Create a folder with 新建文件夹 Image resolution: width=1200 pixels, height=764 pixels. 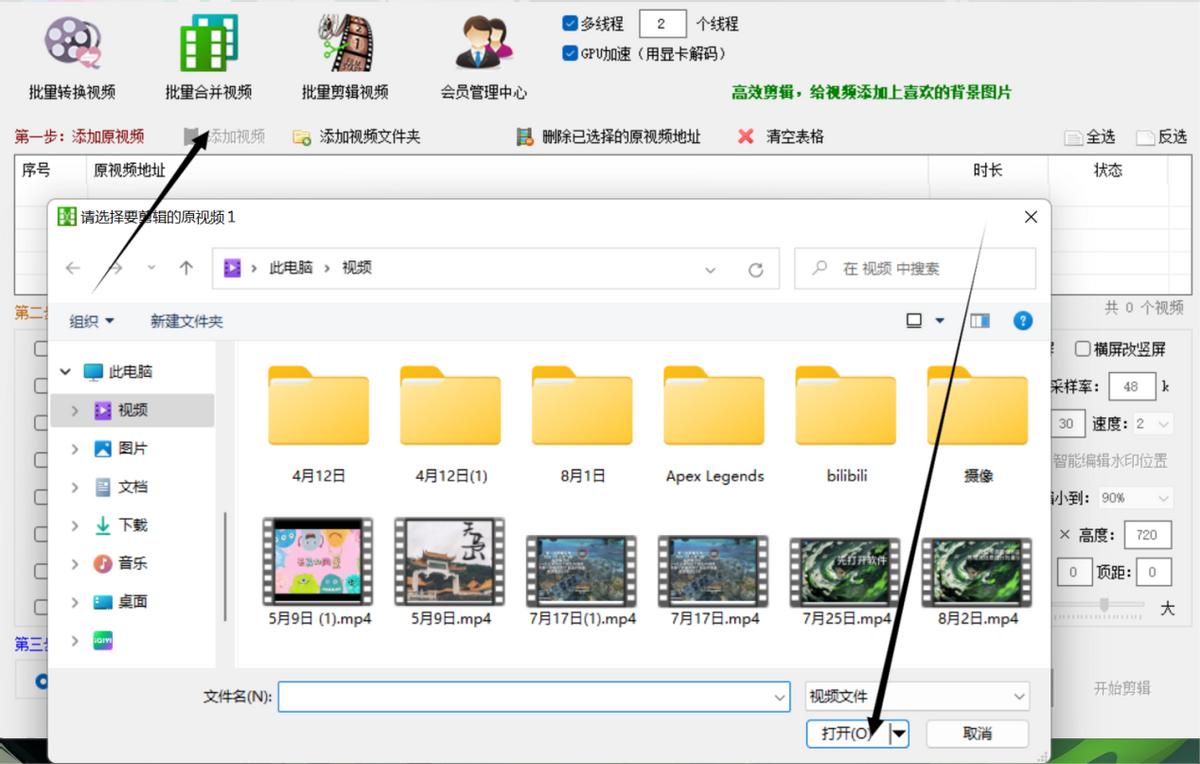[x=185, y=320]
